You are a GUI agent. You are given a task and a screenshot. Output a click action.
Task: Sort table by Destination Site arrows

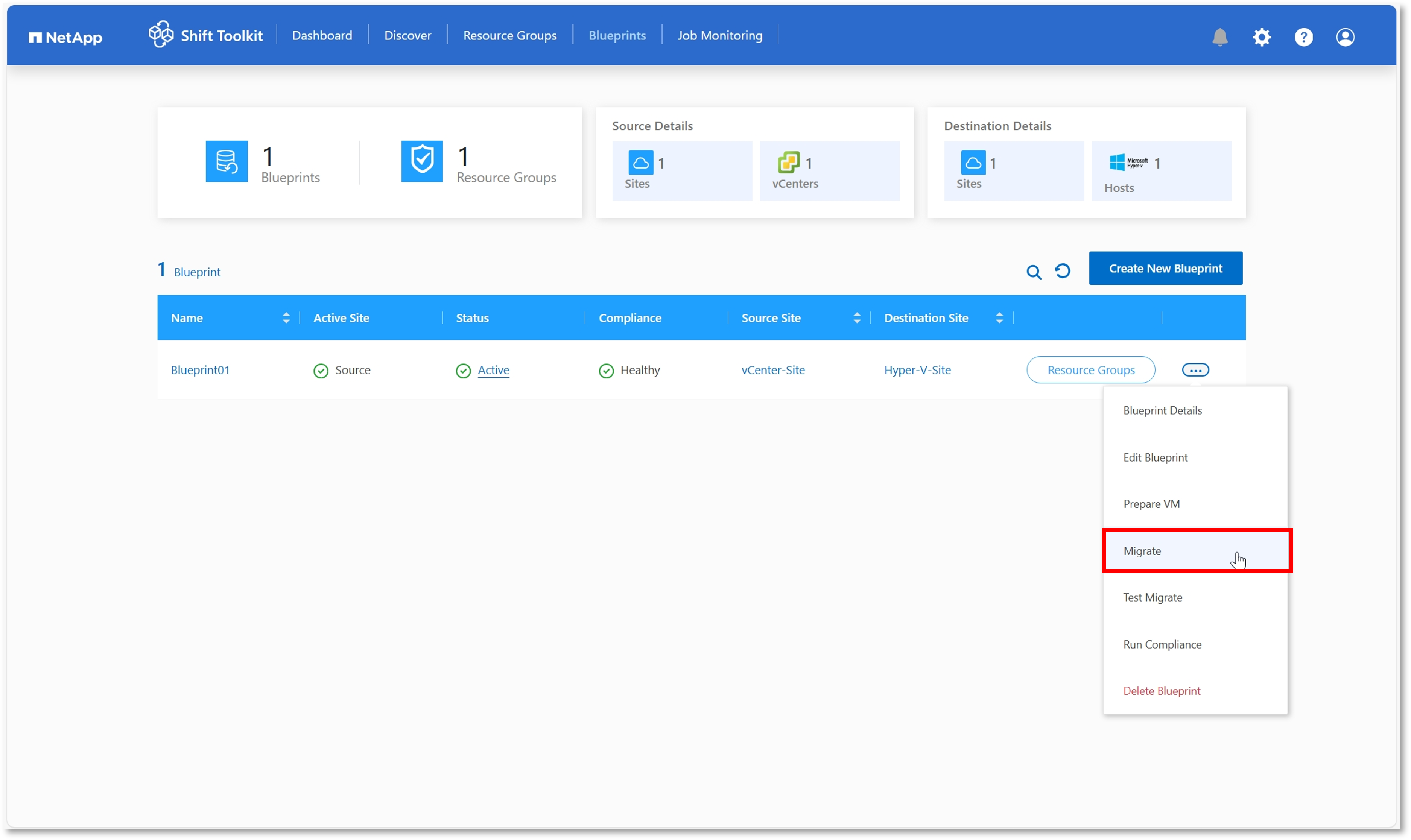(x=999, y=318)
